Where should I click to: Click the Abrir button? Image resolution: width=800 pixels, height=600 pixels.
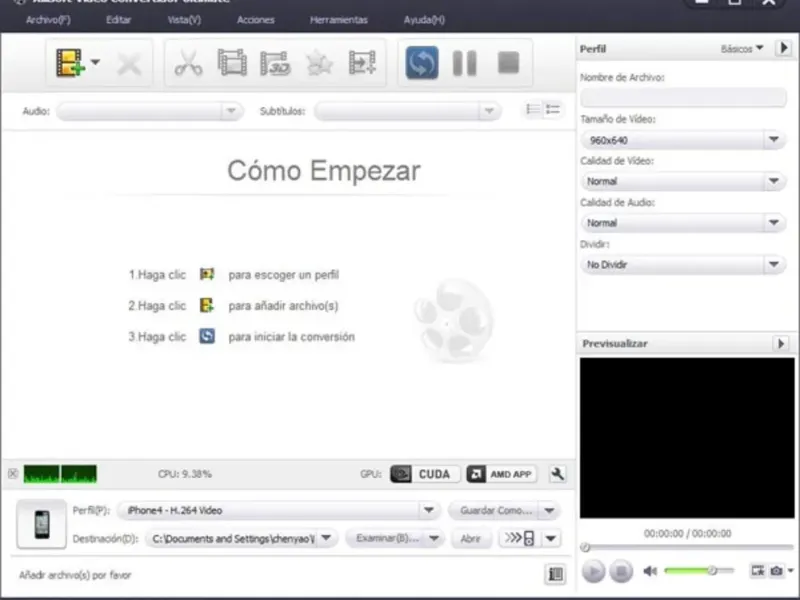click(470, 538)
